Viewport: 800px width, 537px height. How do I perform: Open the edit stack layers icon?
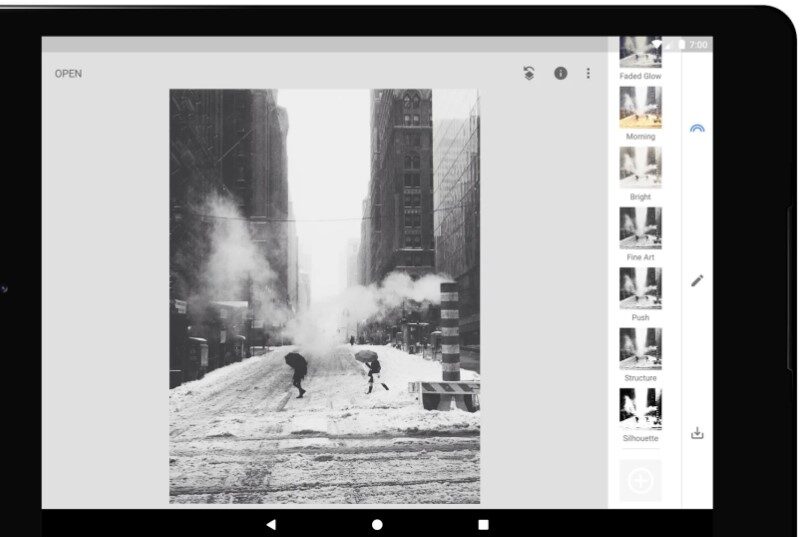[529, 73]
